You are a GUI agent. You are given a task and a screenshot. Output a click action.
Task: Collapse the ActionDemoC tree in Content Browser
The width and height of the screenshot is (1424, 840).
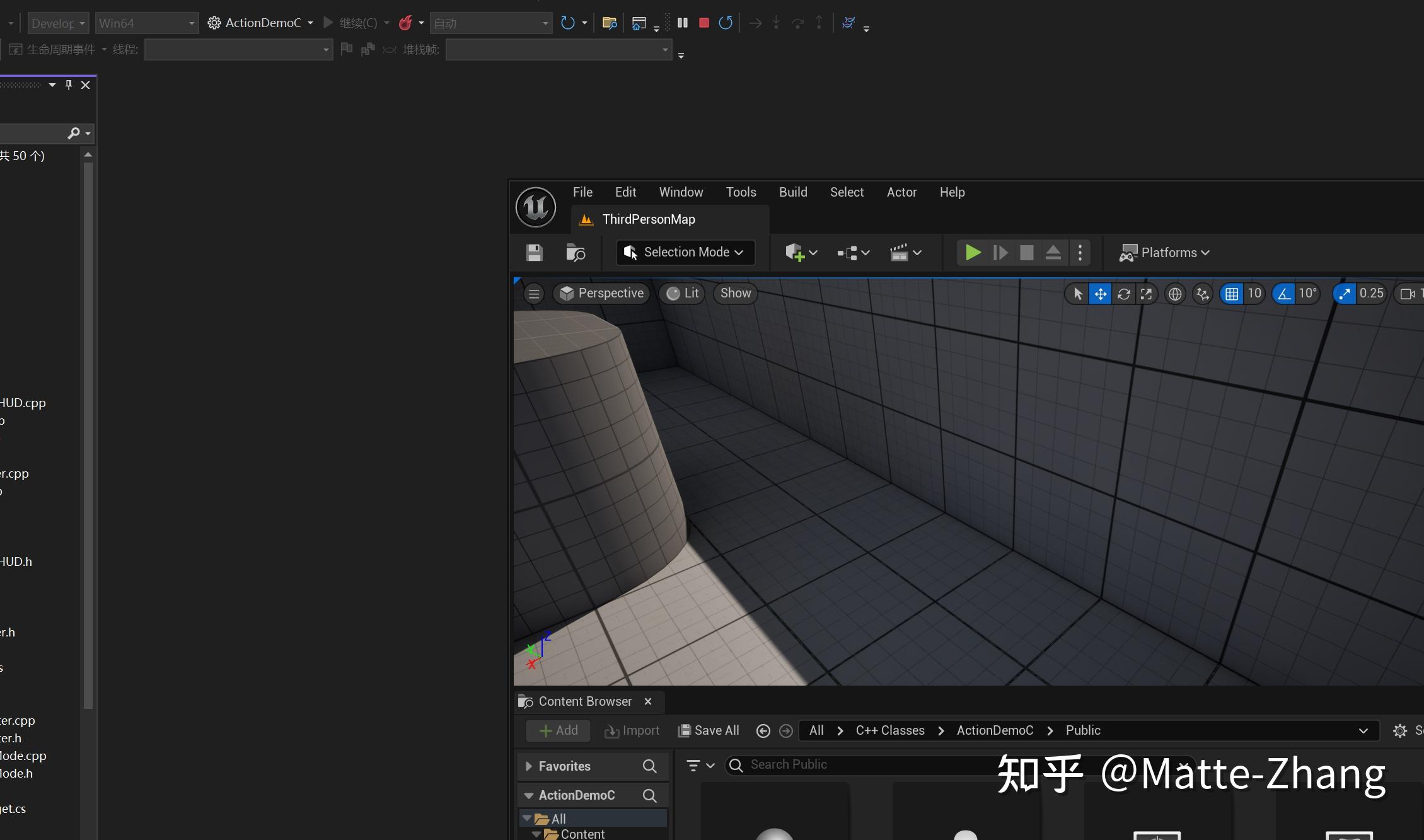click(529, 795)
